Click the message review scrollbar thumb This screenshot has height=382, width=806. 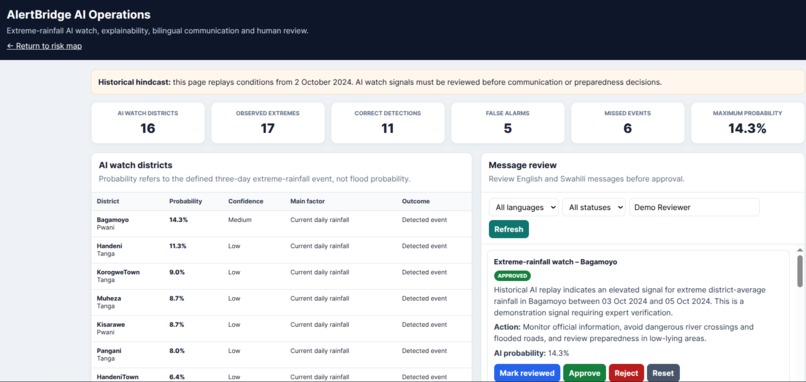pyautogui.click(x=799, y=271)
